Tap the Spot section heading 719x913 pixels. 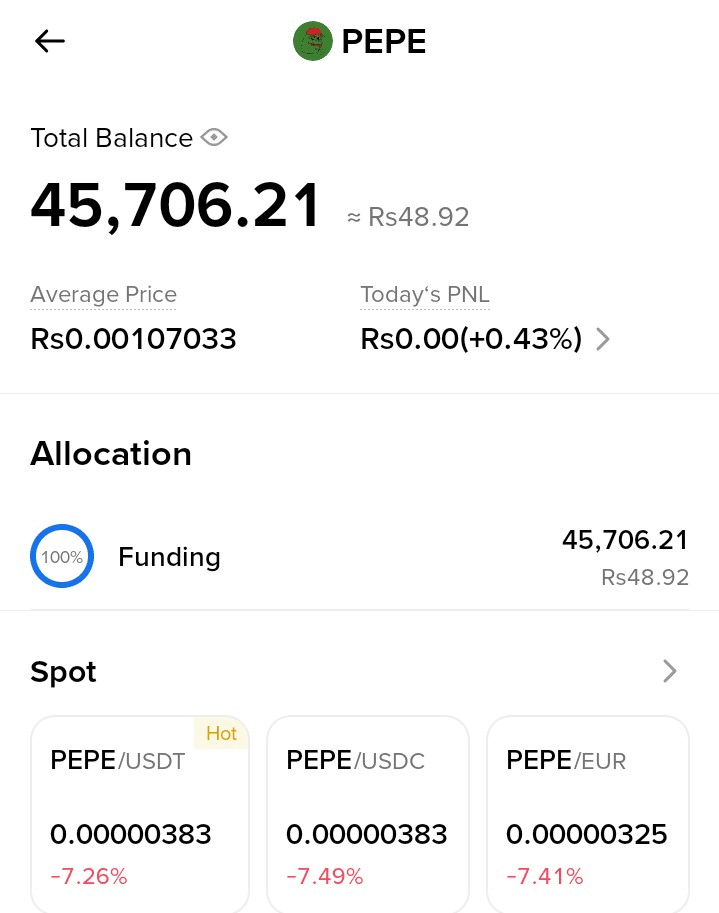click(x=63, y=672)
